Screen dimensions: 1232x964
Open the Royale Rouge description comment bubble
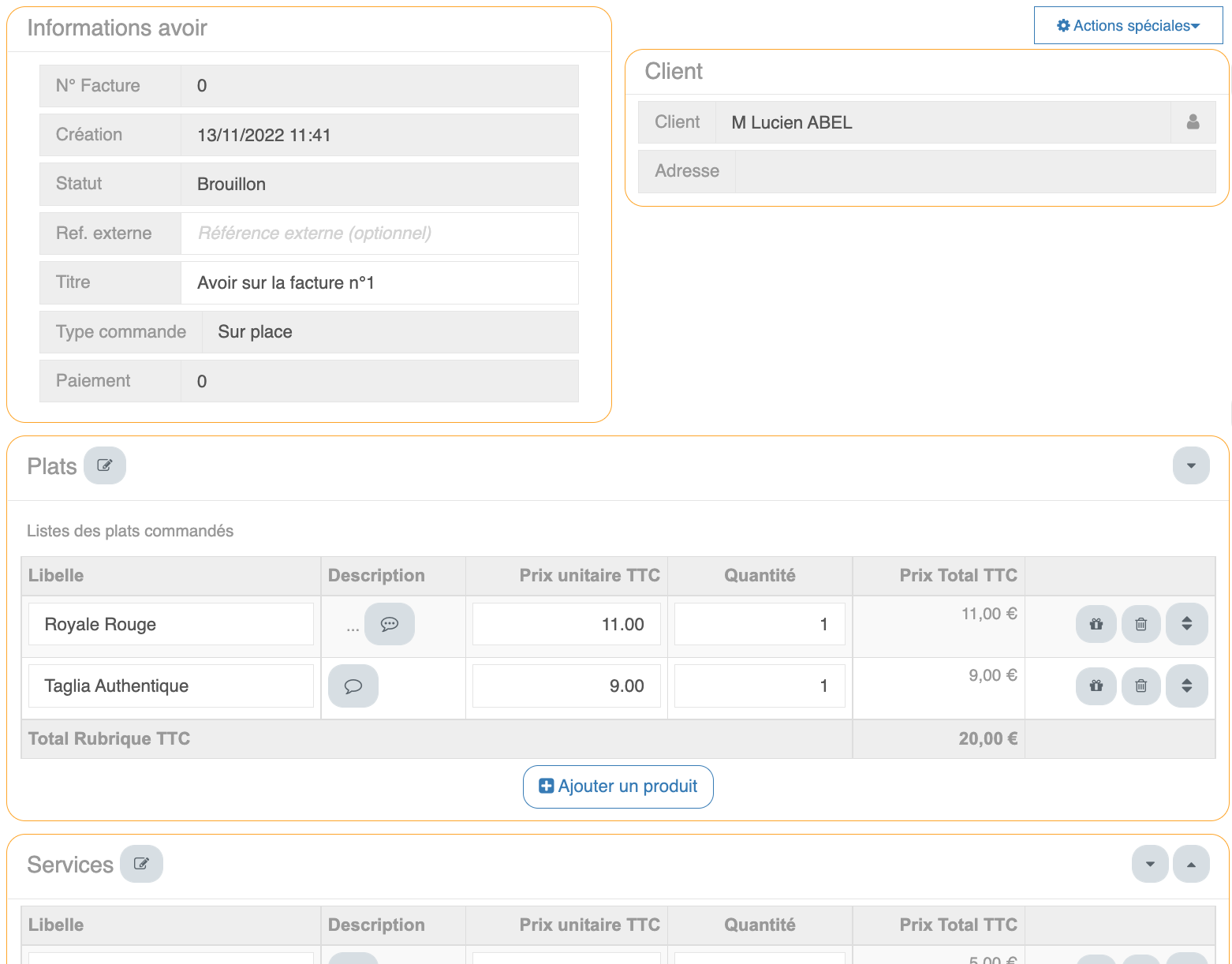[x=389, y=624]
